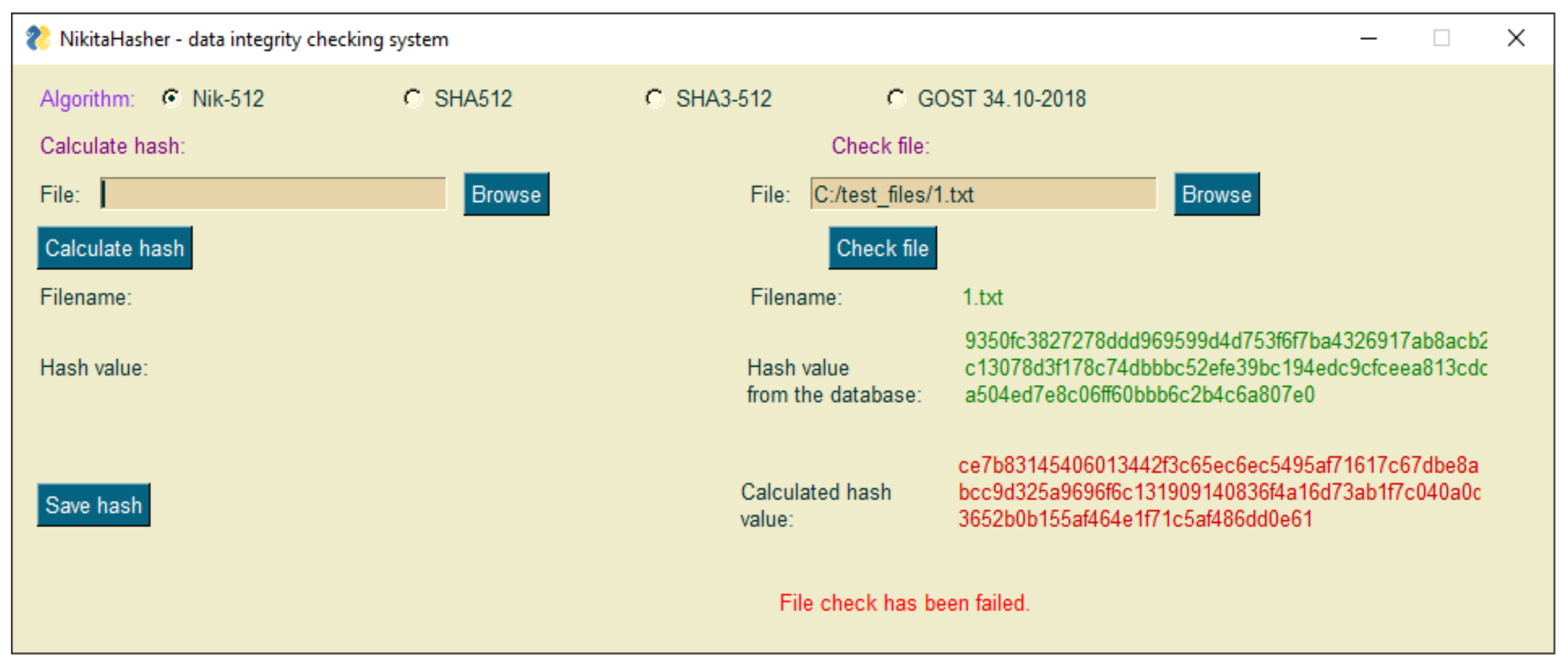
Task: Browse for a file to check
Action: point(1215,194)
